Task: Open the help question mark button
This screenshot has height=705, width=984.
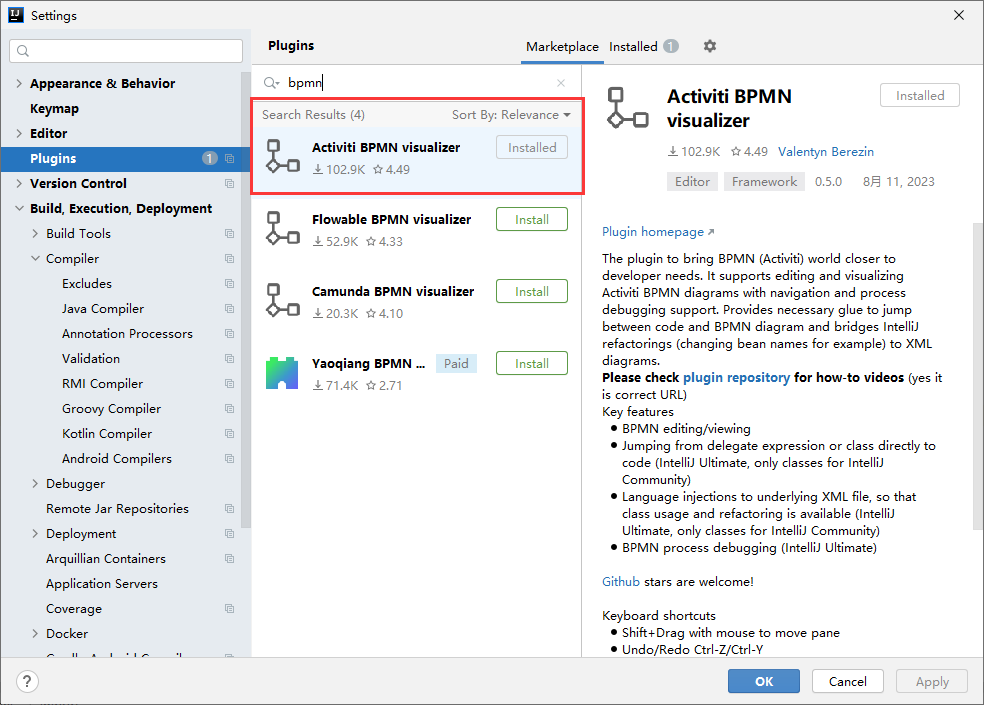Action: (27, 681)
